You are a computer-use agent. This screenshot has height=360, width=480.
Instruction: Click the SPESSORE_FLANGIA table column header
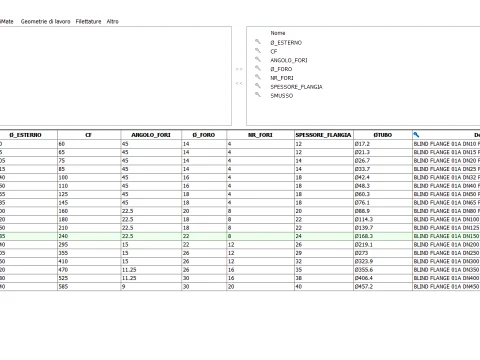pyautogui.click(x=324, y=135)
